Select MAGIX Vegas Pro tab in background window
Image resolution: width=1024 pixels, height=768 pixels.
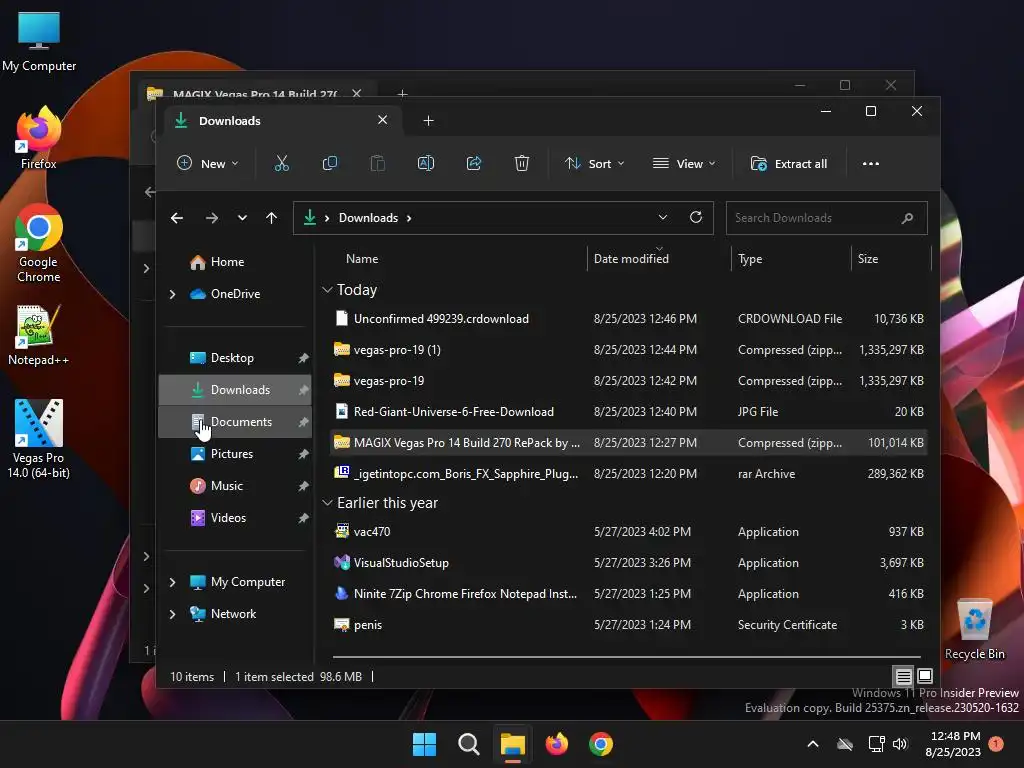point(255,93)
